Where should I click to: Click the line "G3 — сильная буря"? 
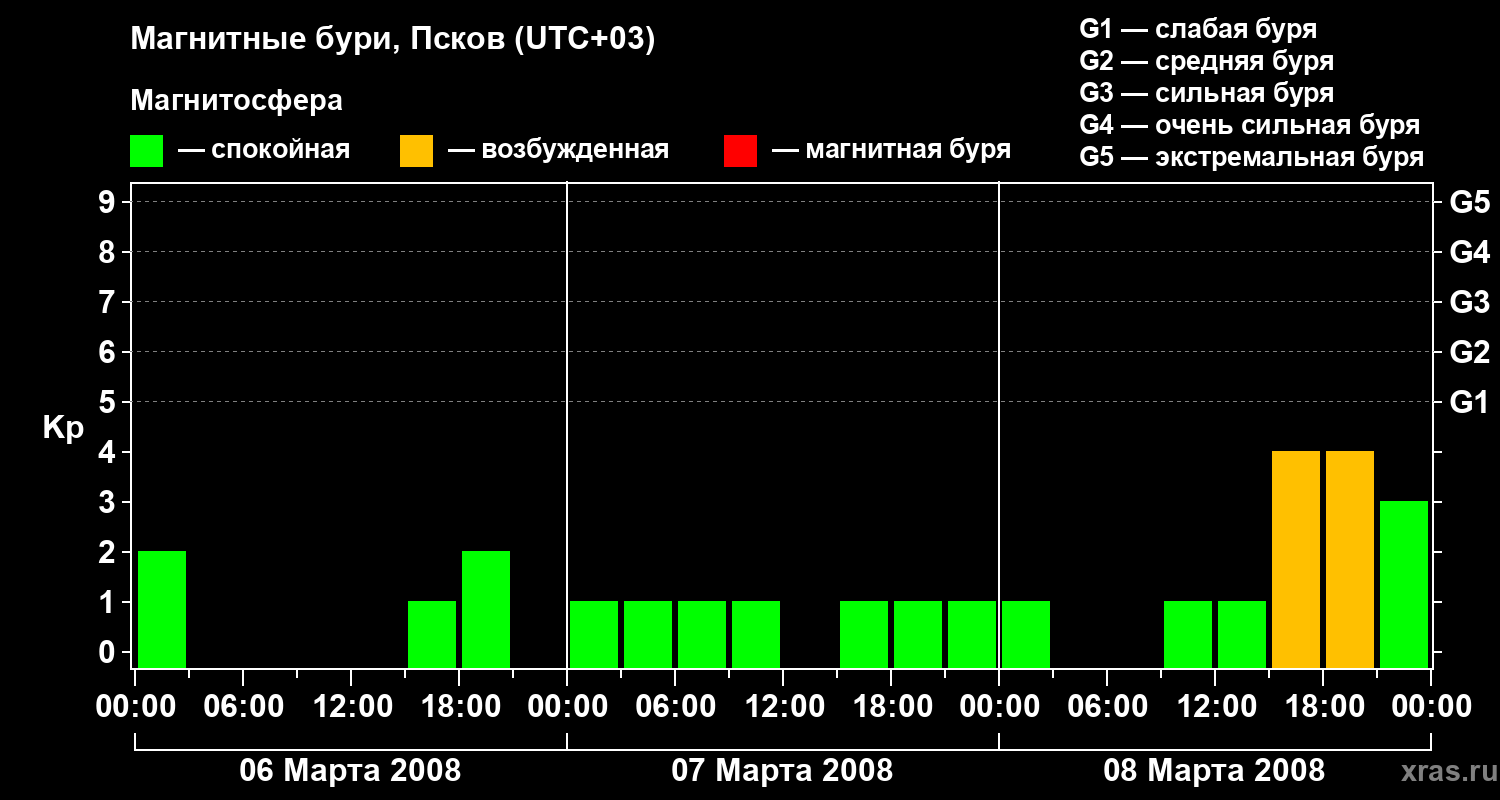1206,93
